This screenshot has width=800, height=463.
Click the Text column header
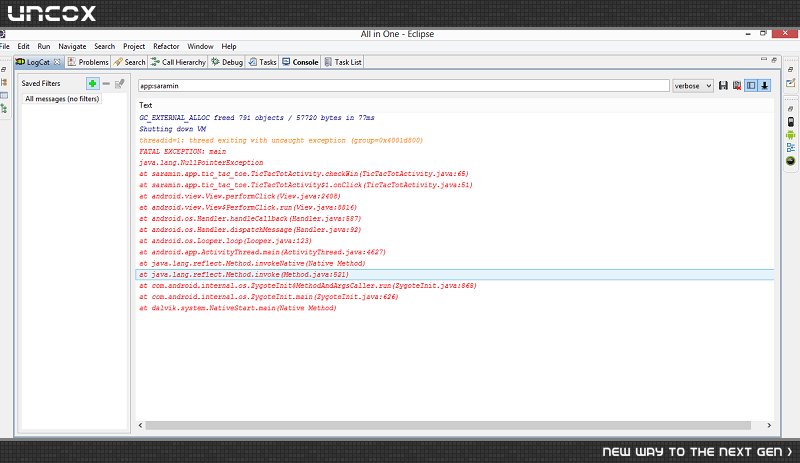[x=145, y=105]
